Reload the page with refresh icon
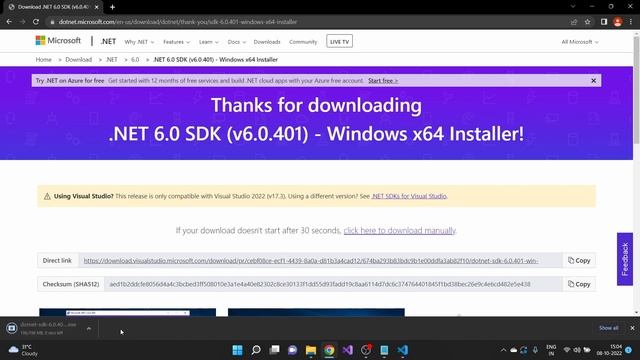The height and width of the screenshot is (360, 640). (36, 22)
